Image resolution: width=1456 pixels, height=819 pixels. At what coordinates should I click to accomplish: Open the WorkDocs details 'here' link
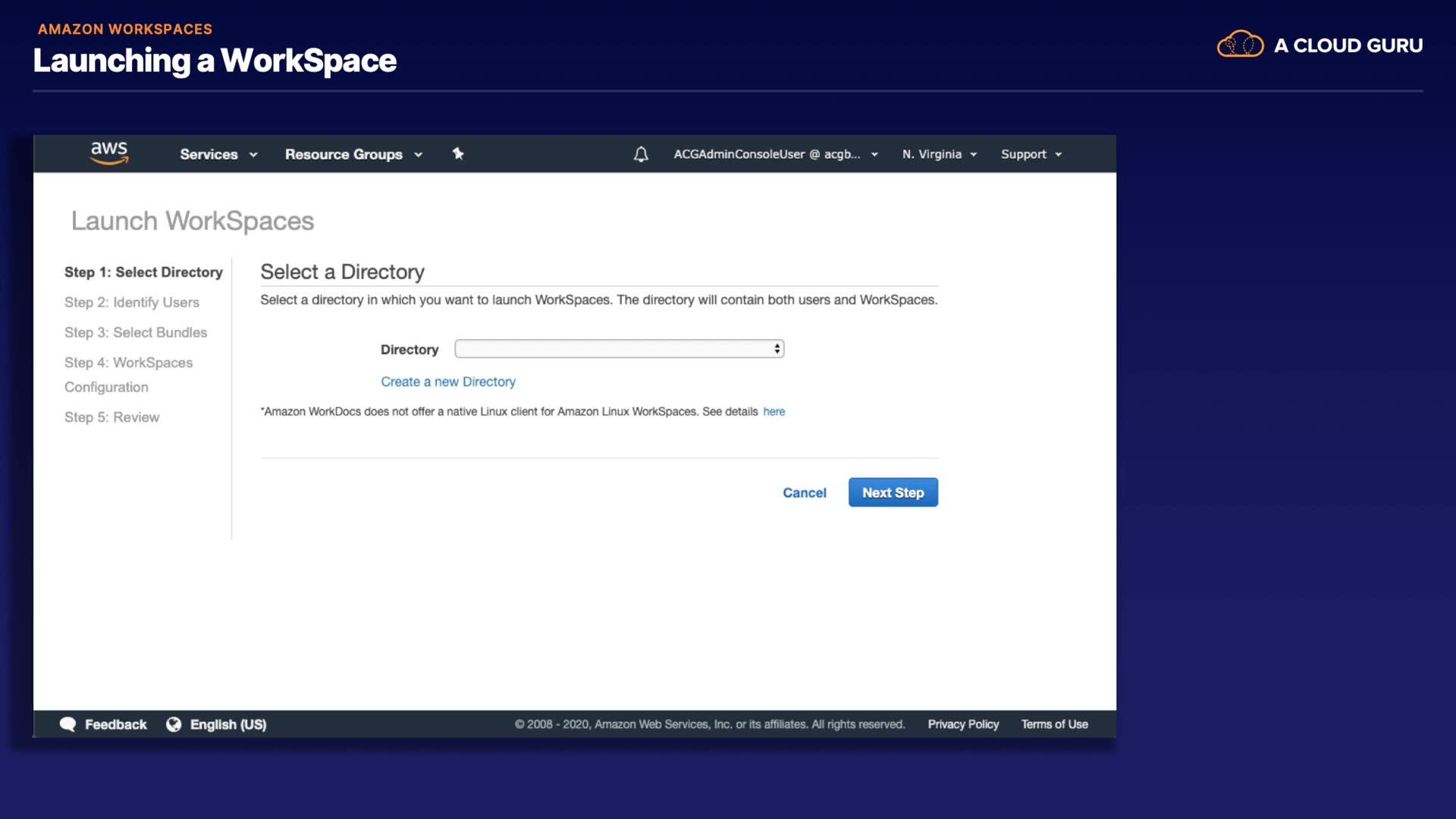pos(773,412)
